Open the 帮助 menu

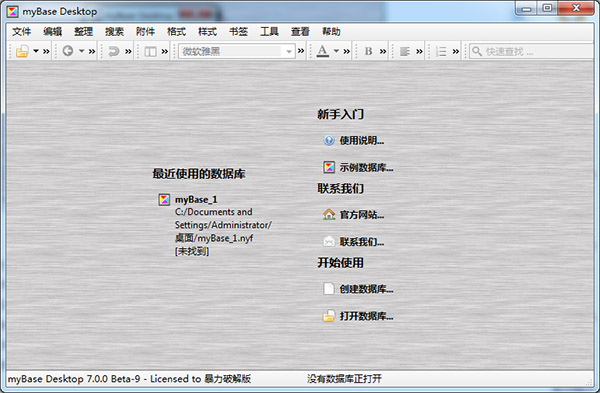(x=331, y=31)
